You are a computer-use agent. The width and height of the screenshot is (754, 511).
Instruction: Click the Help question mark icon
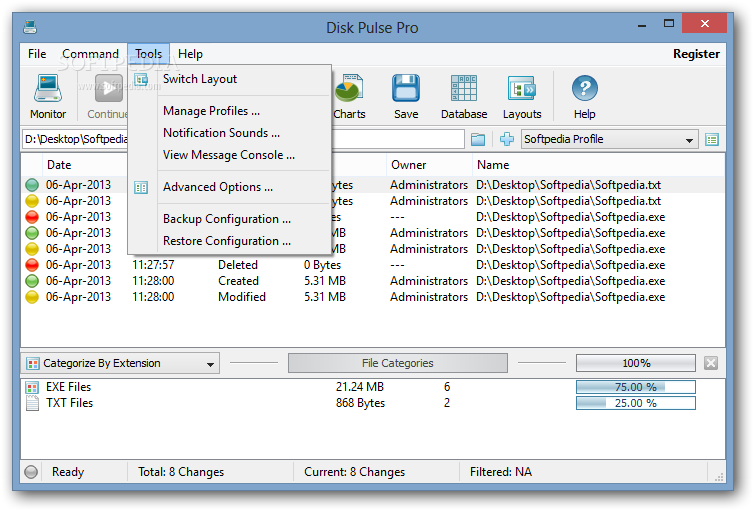(x=584, y=88)
